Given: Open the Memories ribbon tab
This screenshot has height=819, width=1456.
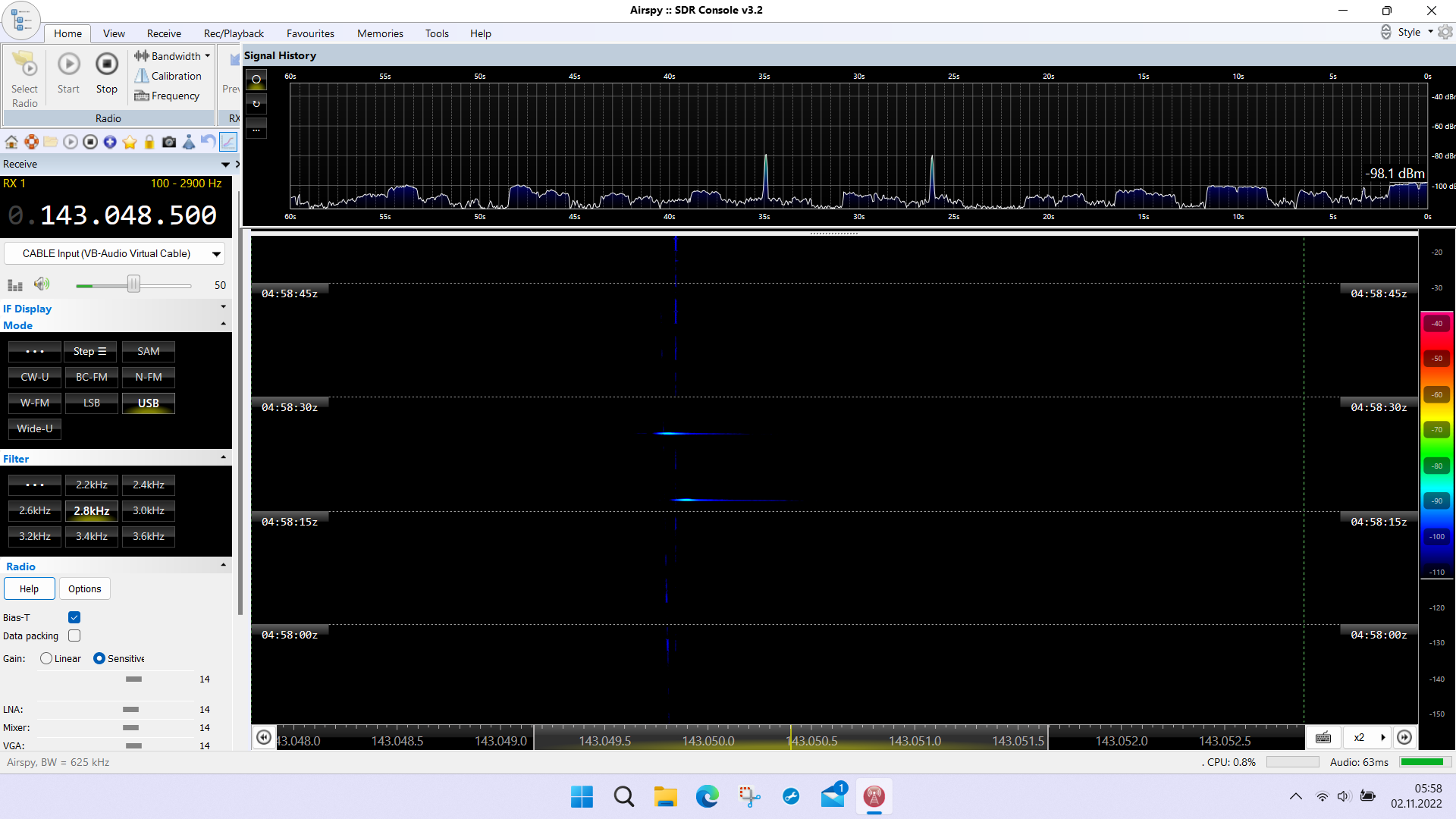Looking at the screenshot, I should point(380,33).
